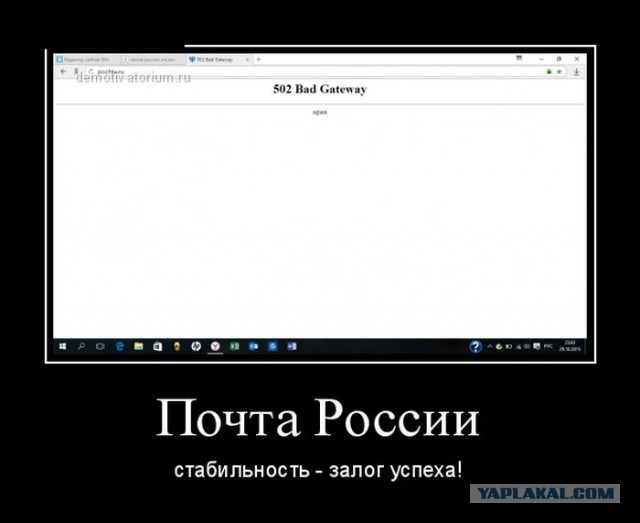
Task: Open Excel from the taskbar
Action: pyautogui.click(x=234, y=346)
